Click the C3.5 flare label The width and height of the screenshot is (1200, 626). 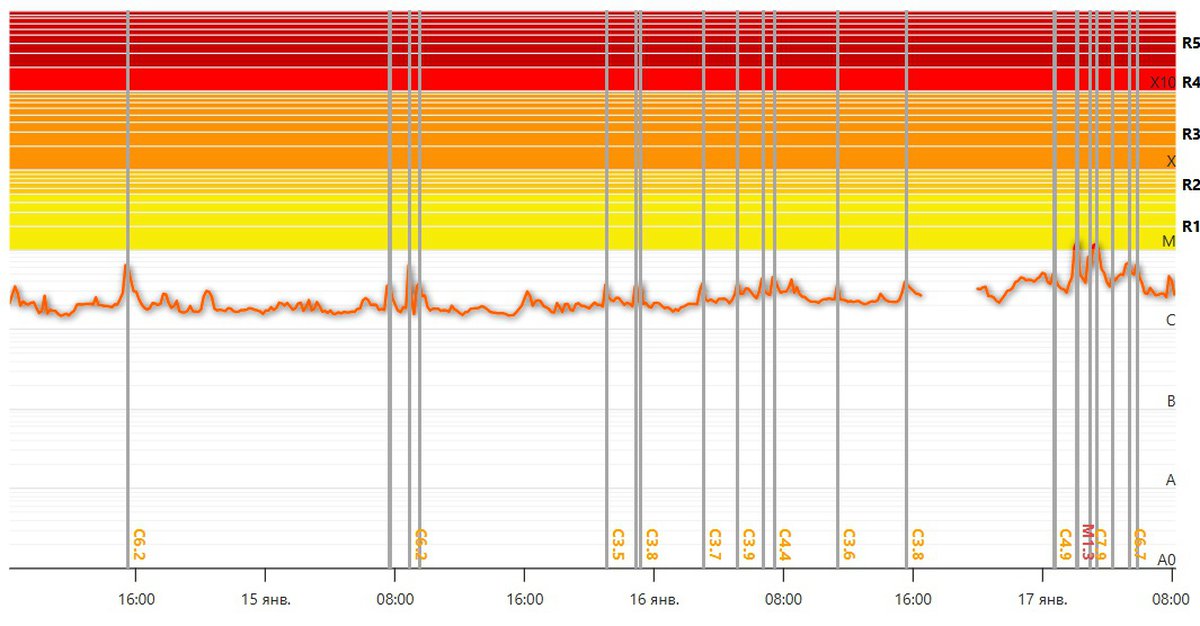coord(617,544)
